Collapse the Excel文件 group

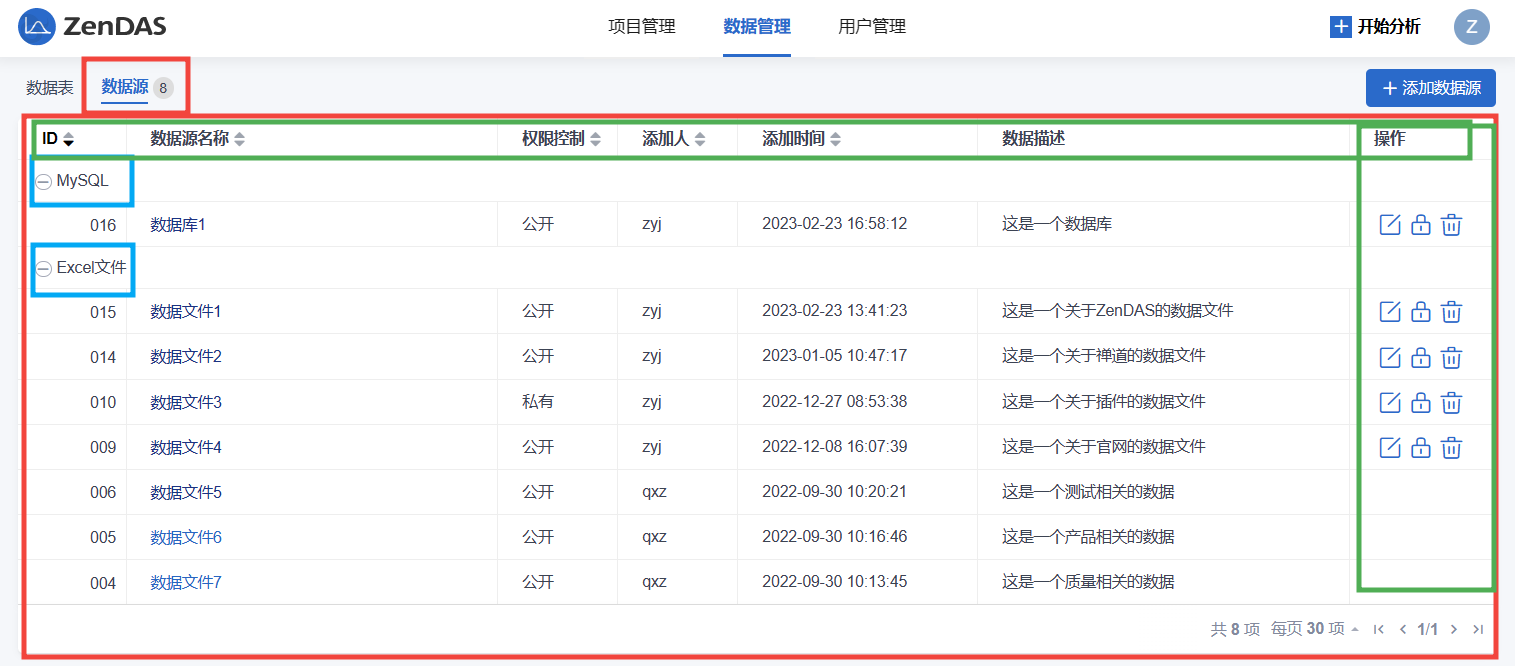coord(44,268)
